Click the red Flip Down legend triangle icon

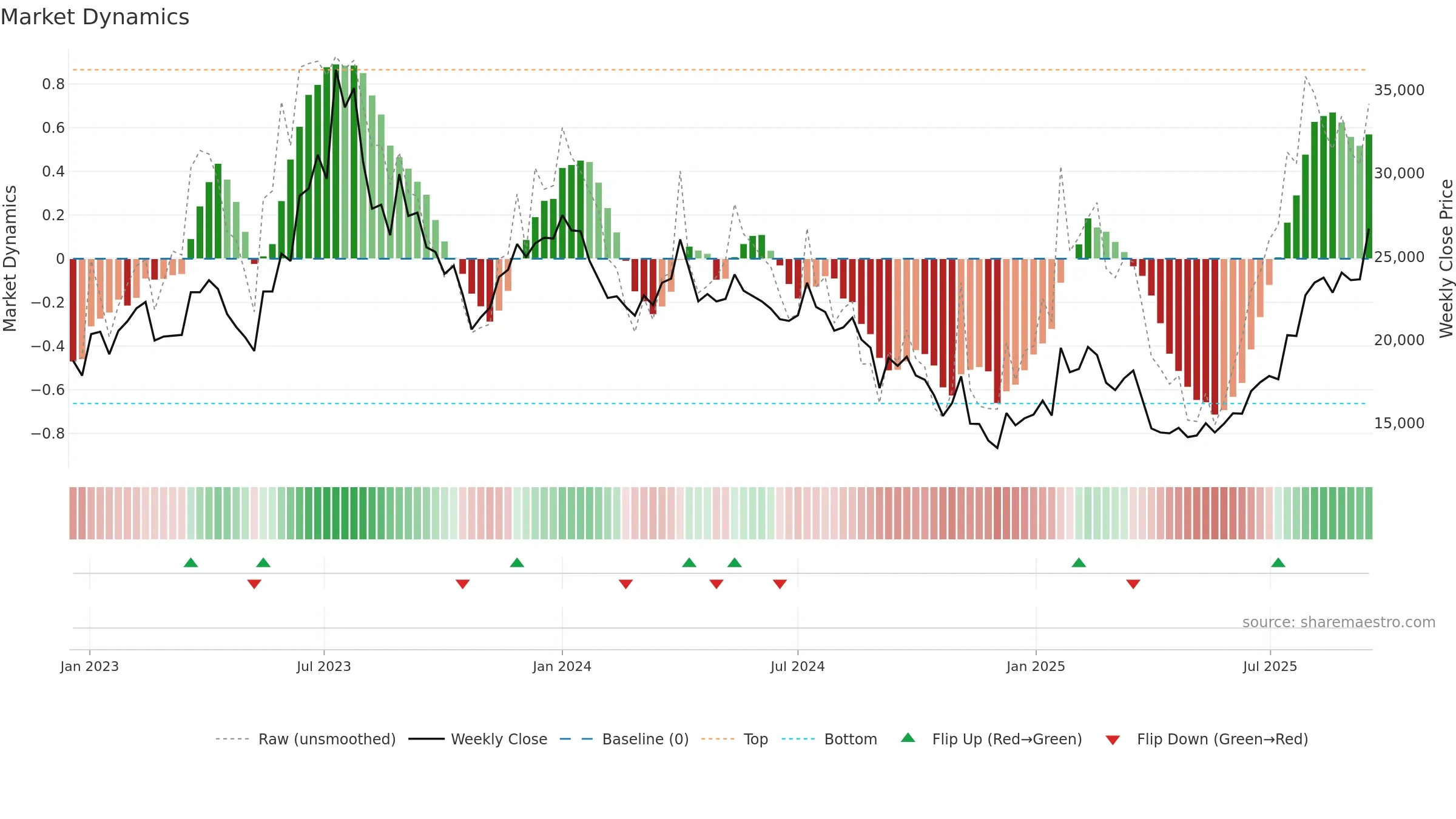pos(1113,740)
